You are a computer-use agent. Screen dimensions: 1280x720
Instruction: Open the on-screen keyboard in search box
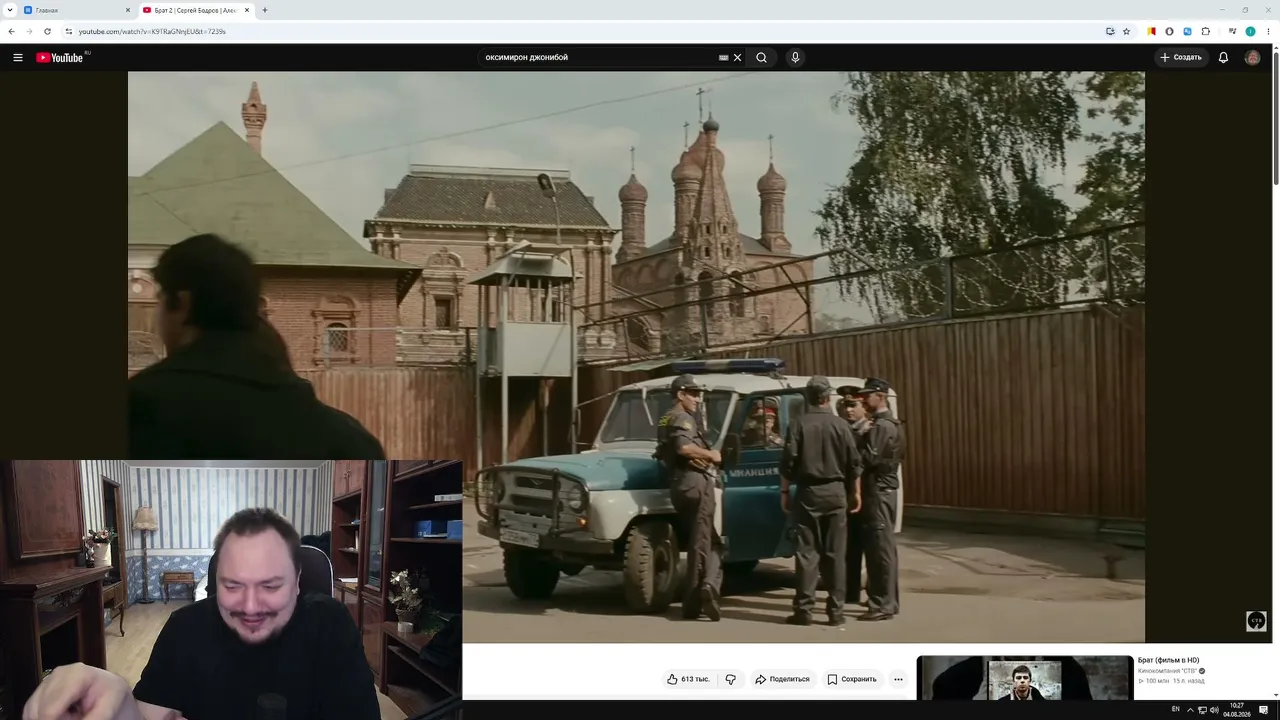[x=723, y=57]
